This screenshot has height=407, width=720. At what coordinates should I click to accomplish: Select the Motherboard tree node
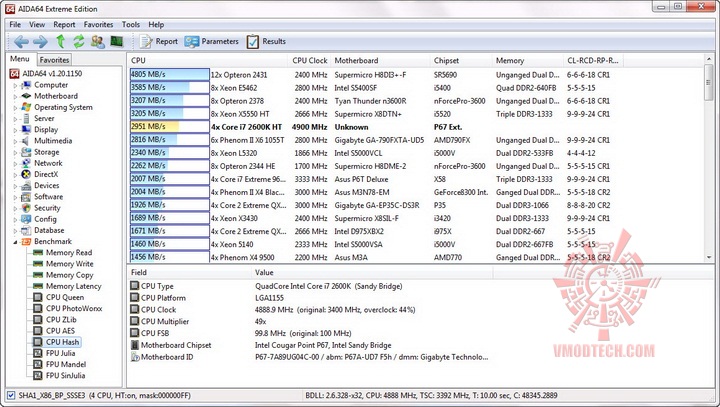[56, 96]
